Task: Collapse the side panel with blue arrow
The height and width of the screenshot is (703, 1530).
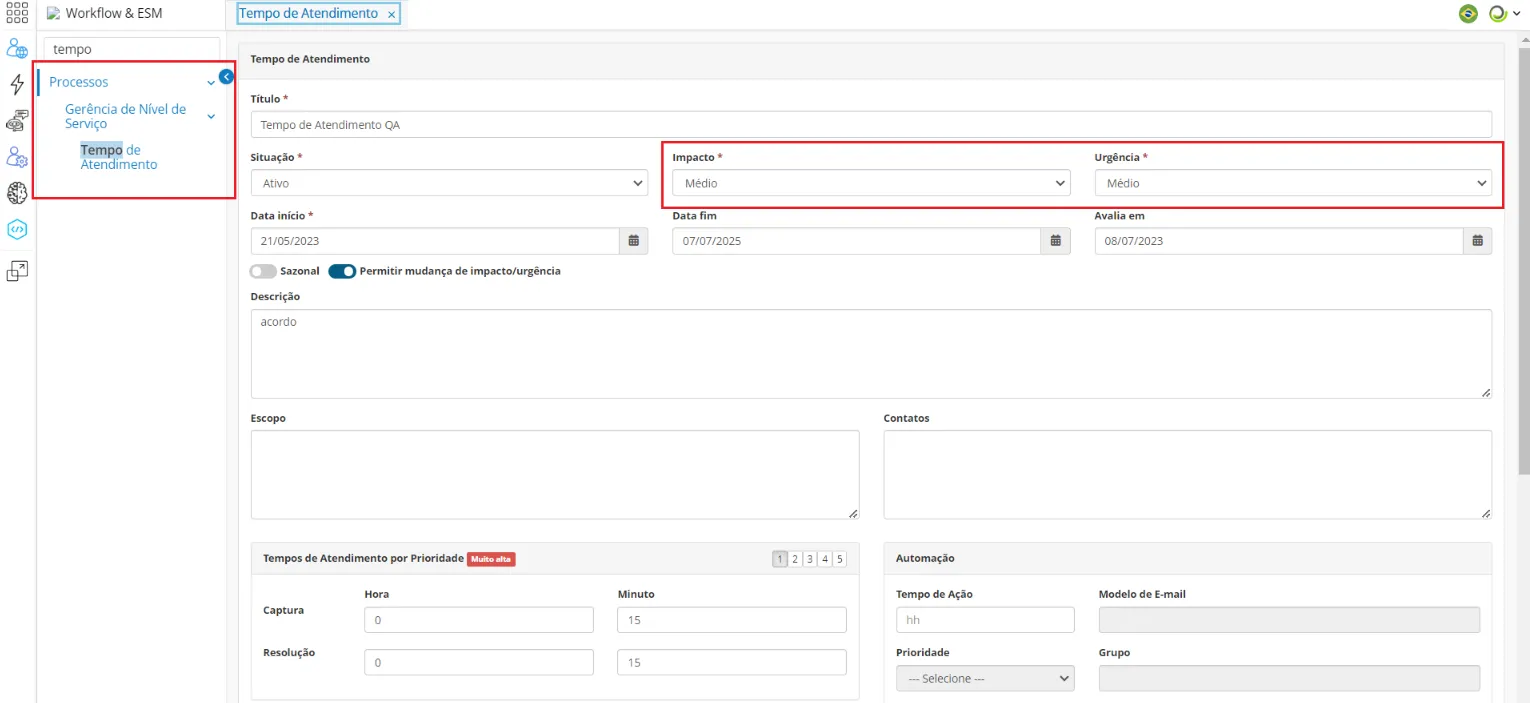Action: click(226, 76)
